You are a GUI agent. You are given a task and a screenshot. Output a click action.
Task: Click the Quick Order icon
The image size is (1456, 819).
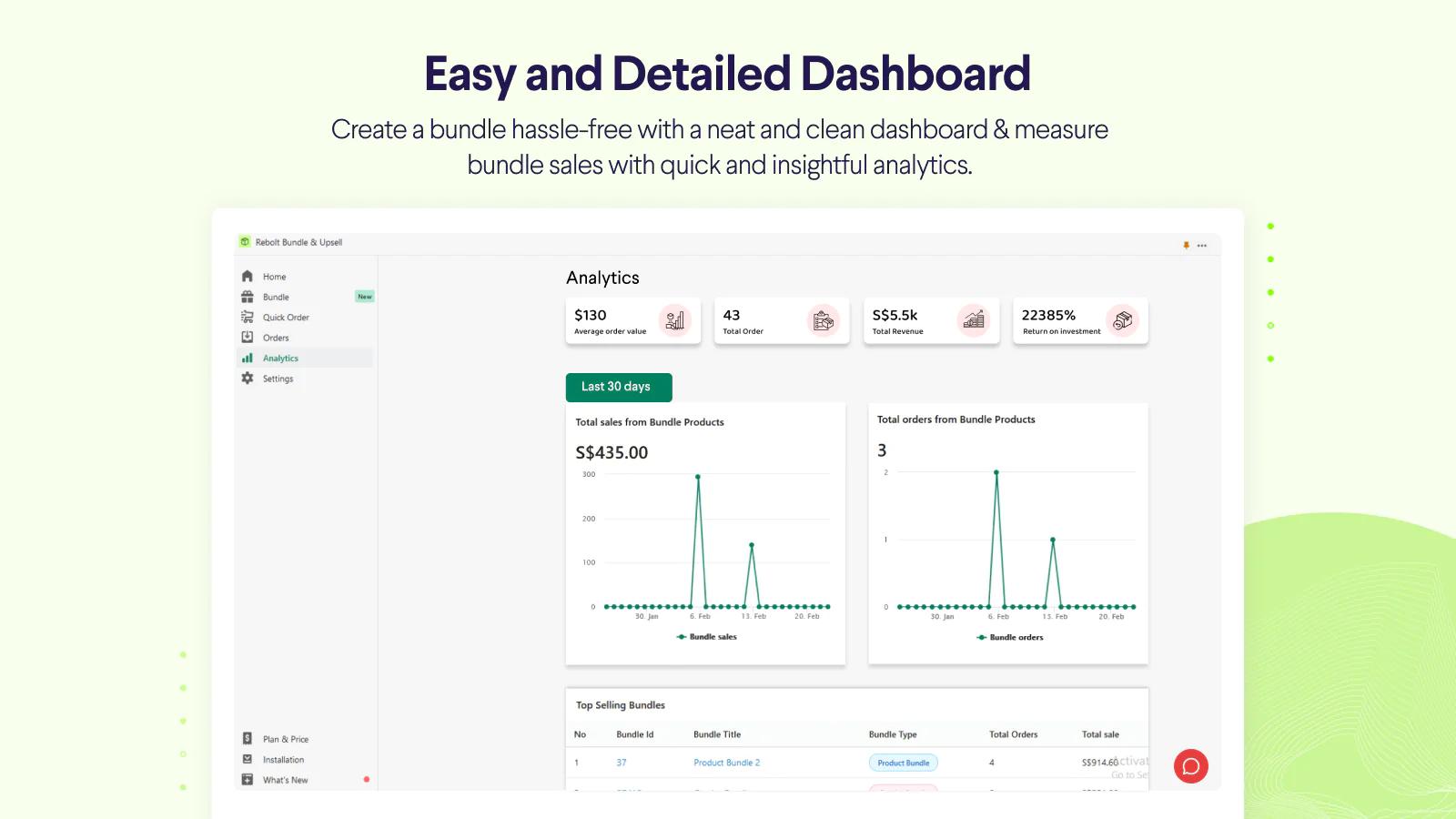tap(247, 317)
